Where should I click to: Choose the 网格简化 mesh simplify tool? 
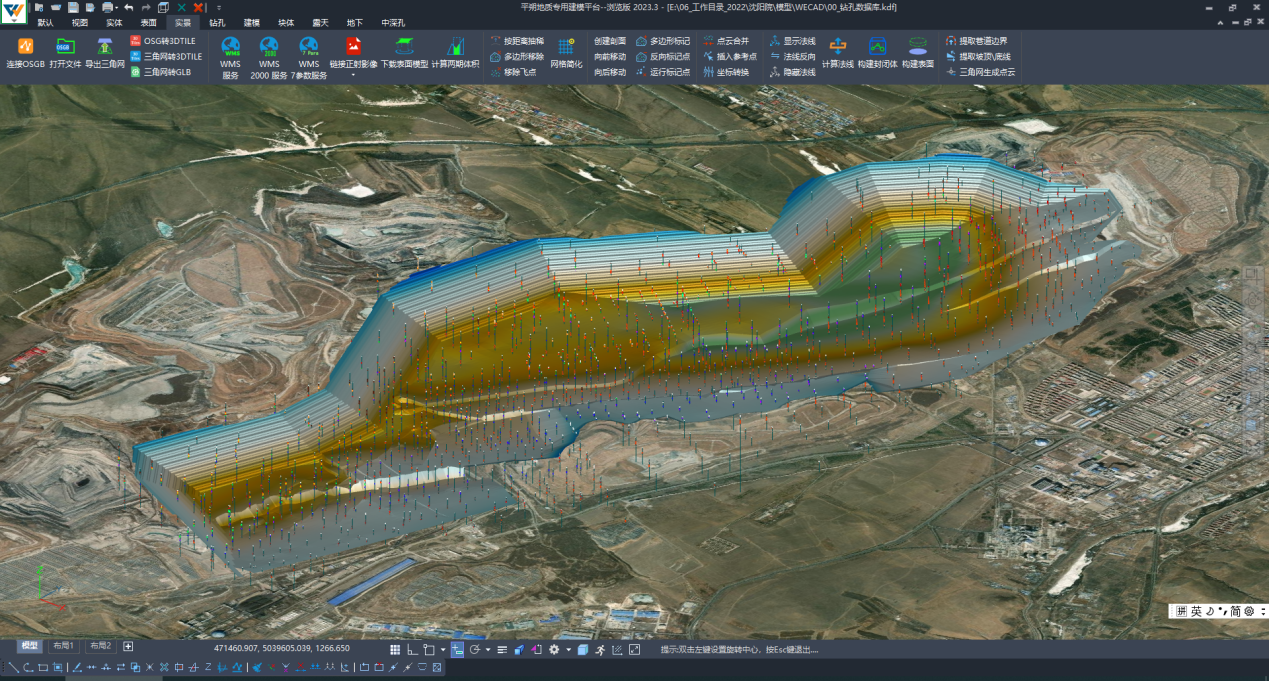566,47
